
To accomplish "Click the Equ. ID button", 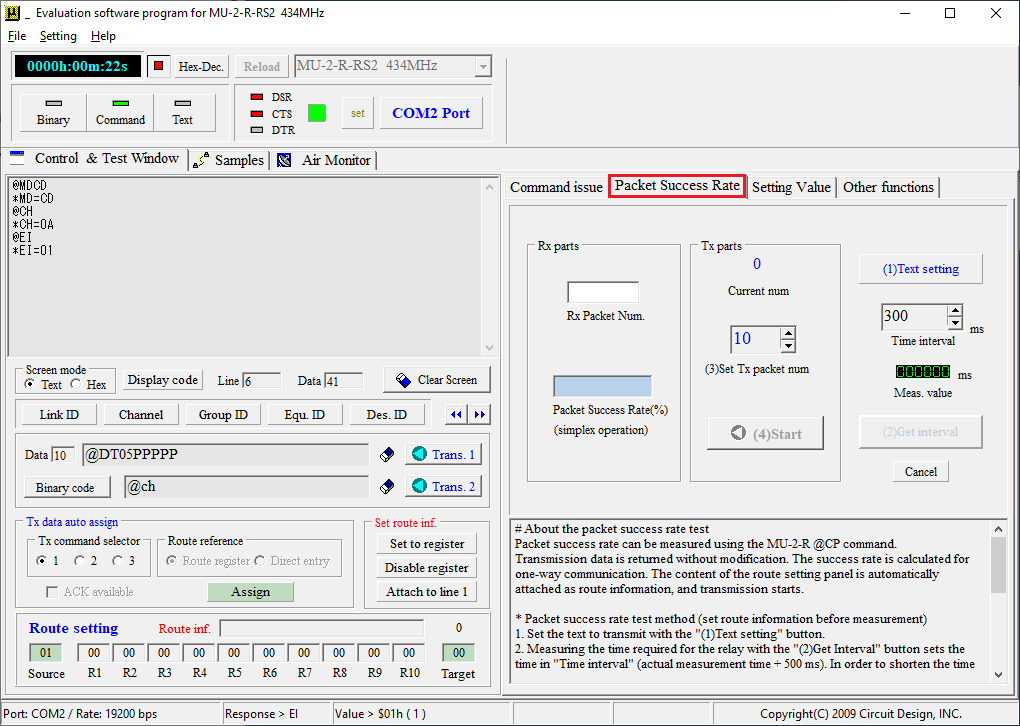I will [304, 414].
